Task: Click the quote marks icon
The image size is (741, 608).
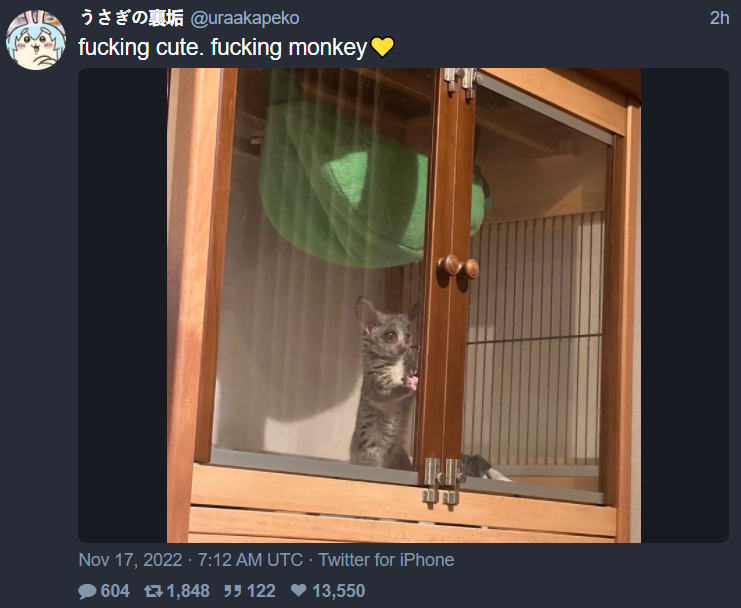Action: coord(233,591)
